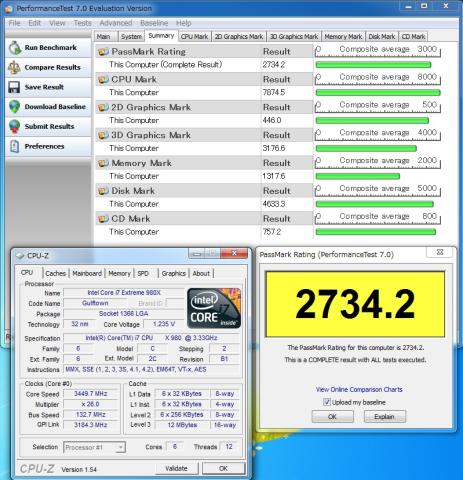Click the PerformanceTest title bar app icon
Image resolution: width=463 pixels, height=480 pixels.
9,9
